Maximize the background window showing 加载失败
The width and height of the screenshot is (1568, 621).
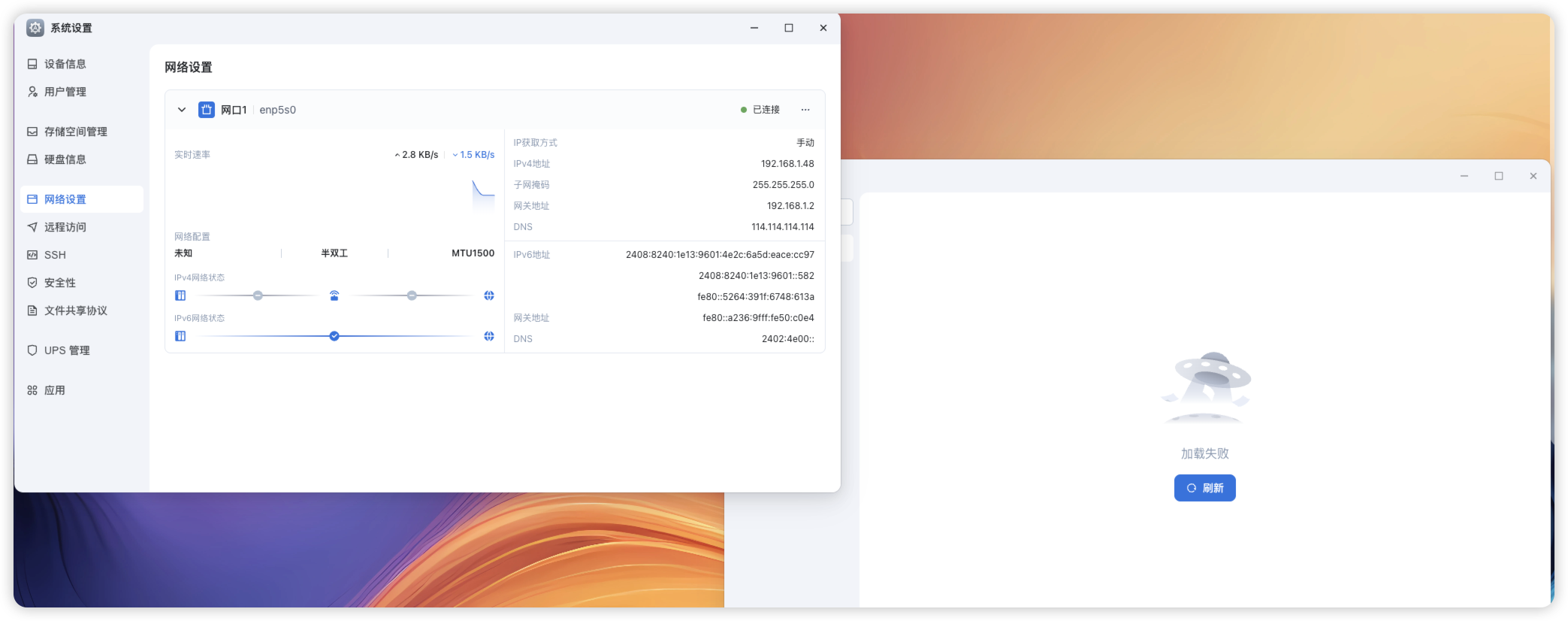[x=1499, y=176]
